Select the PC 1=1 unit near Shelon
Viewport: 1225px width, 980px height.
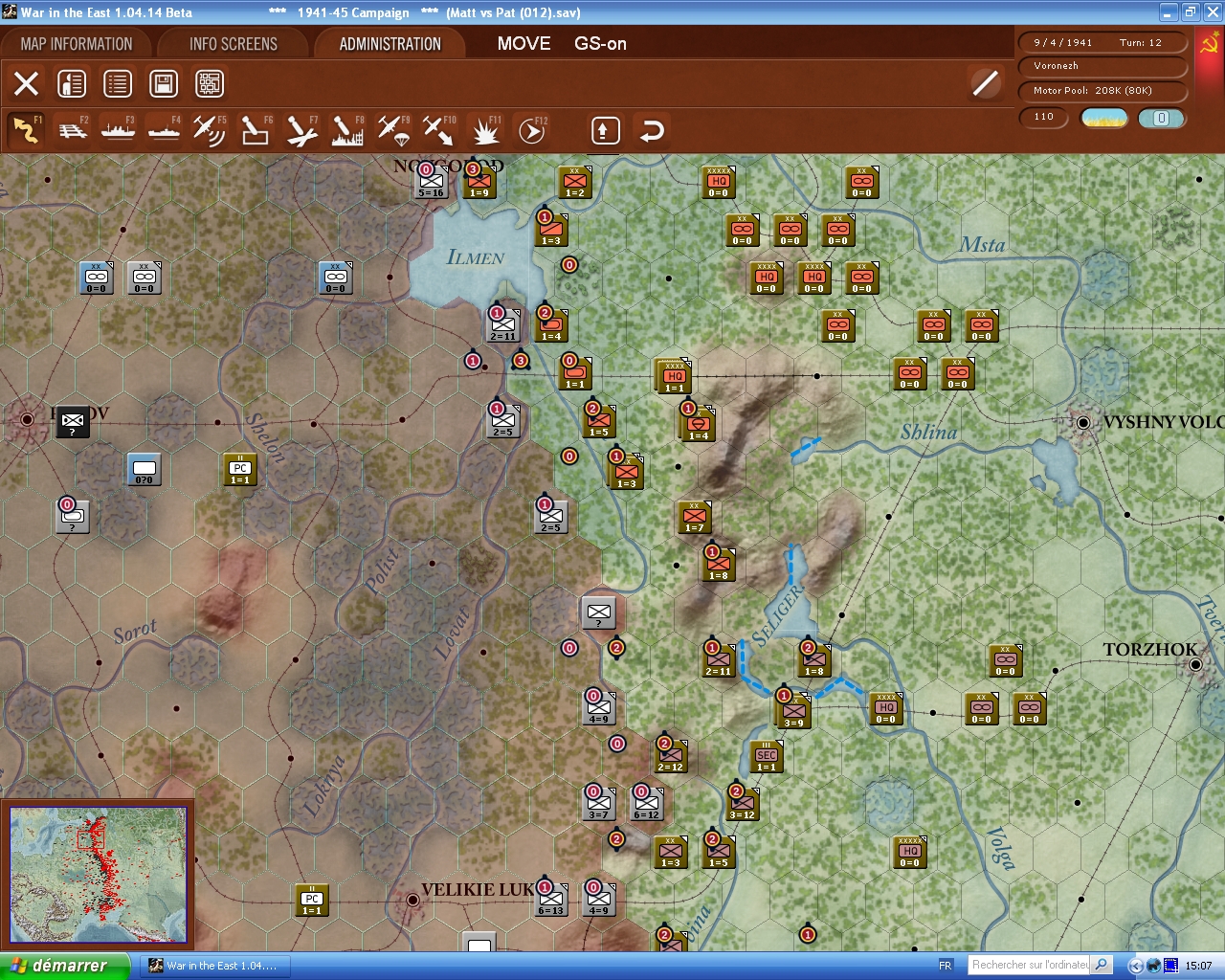240,469
